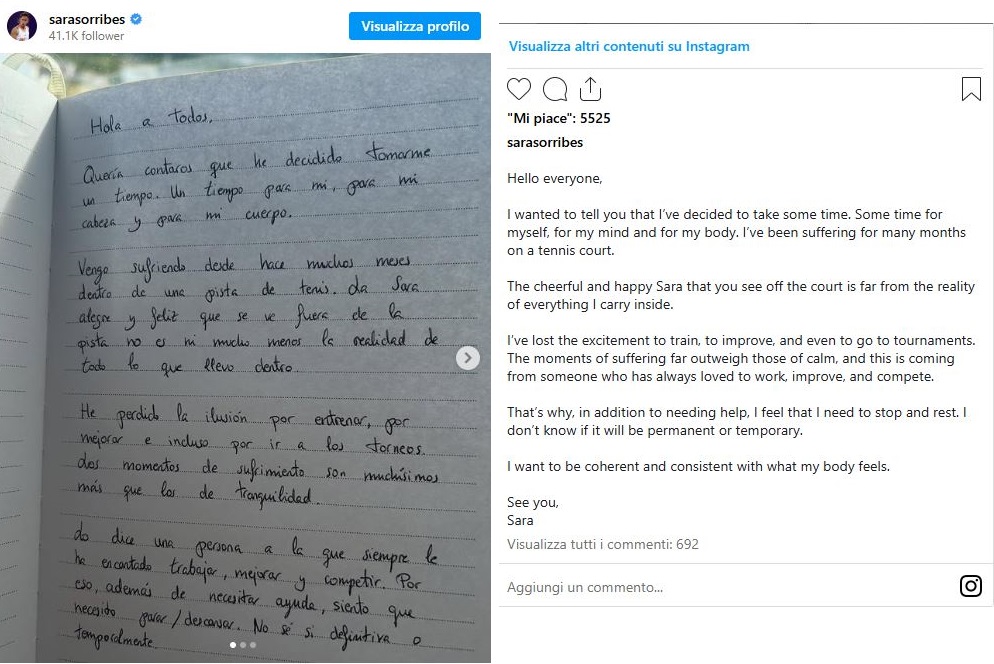Image resolution: width=994 pixels, height=664 pixels.
Task: Toggle the bookmark save icon
Action: click(x=970, y=90)
